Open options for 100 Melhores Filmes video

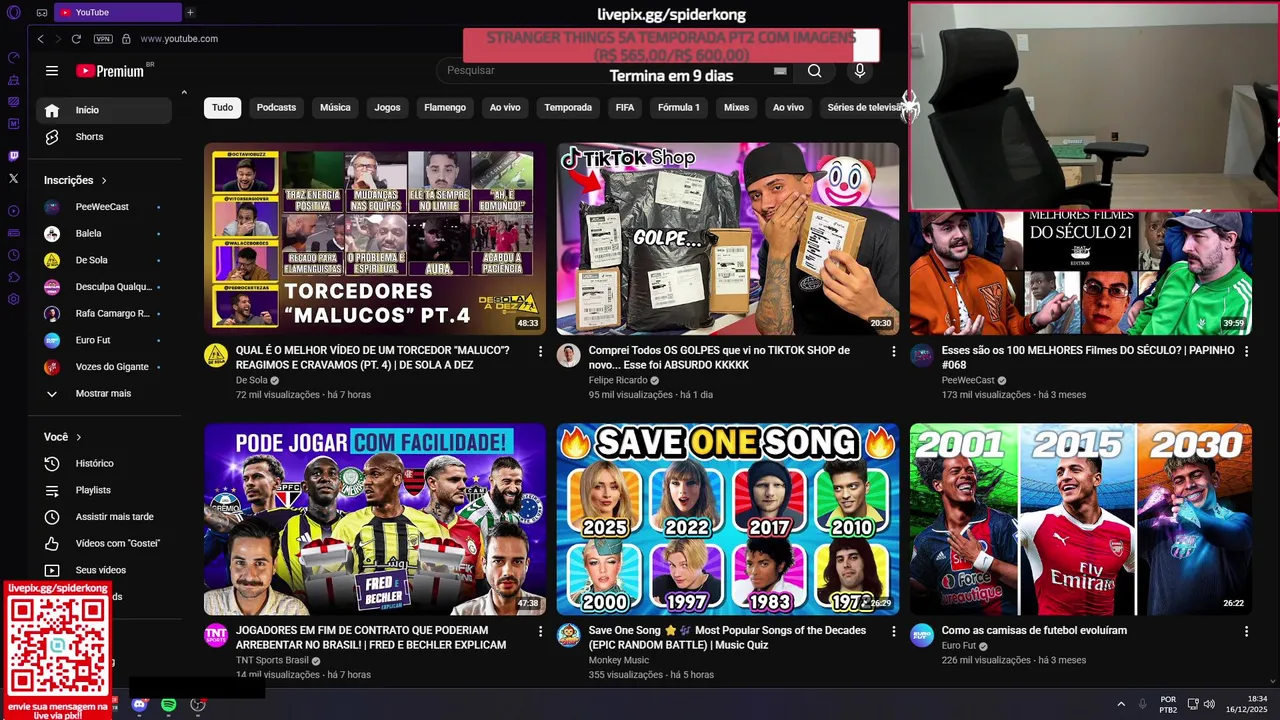[1246, 352]
